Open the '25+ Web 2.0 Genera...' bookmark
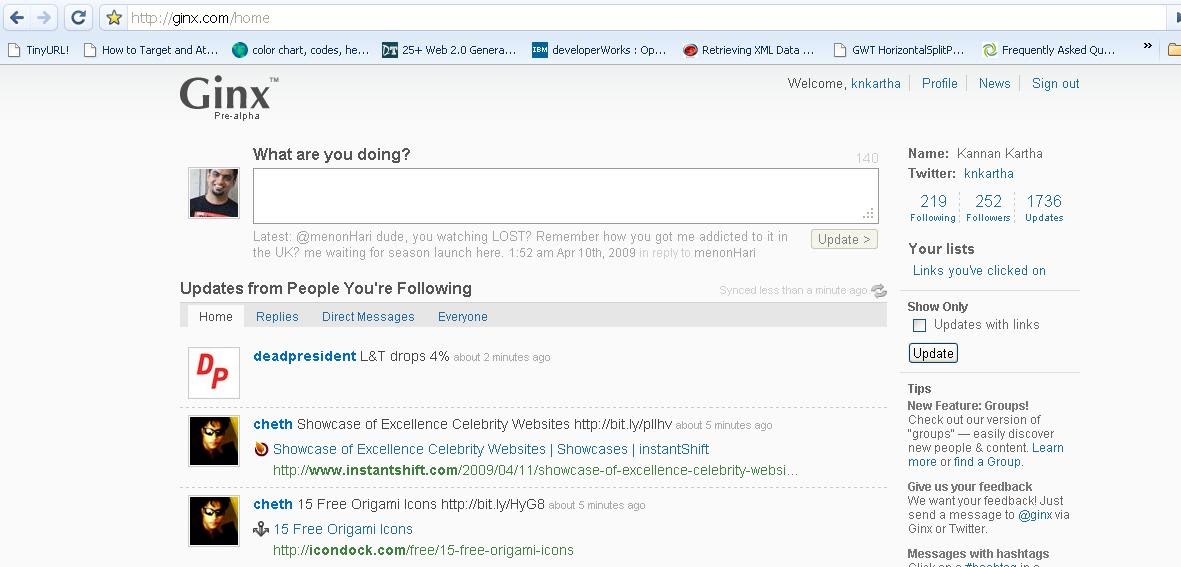 click(449, 50)
